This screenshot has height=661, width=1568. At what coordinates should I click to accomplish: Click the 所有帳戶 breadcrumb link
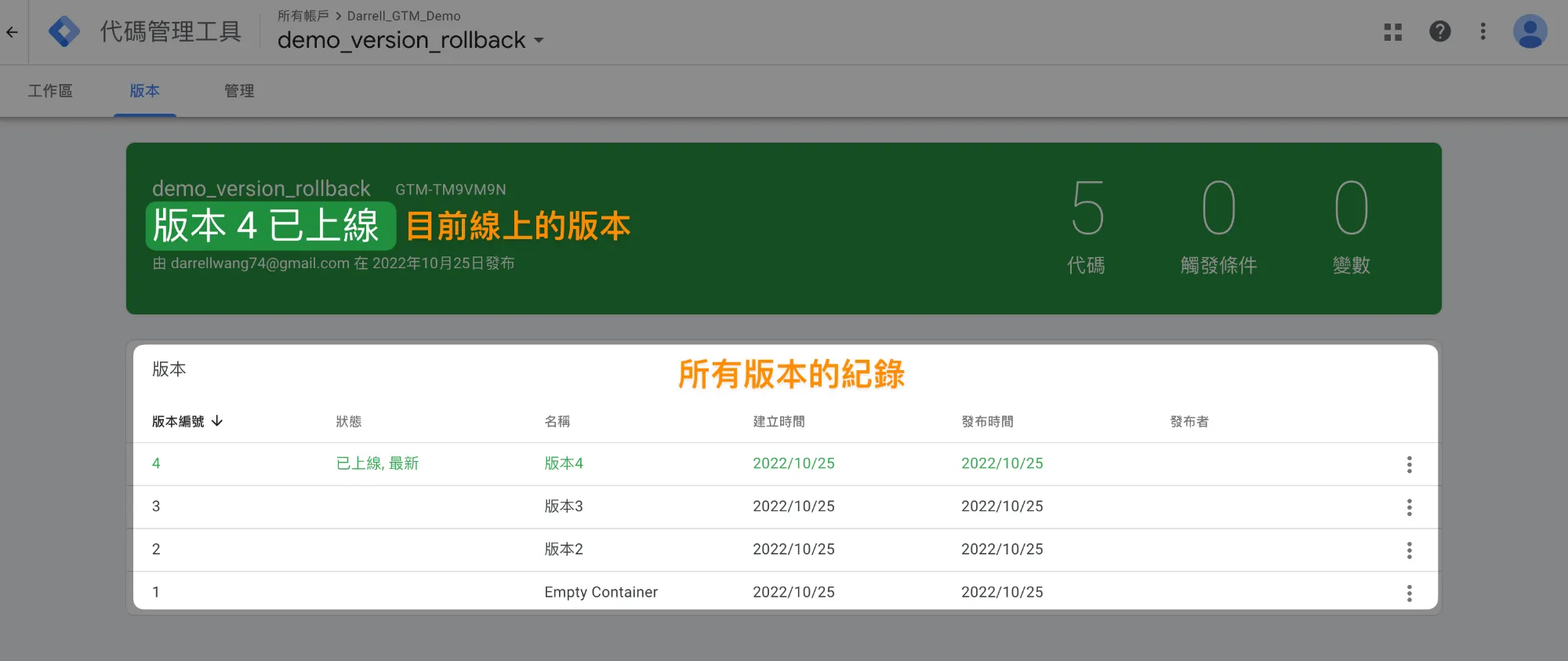(x=303, y=16)
